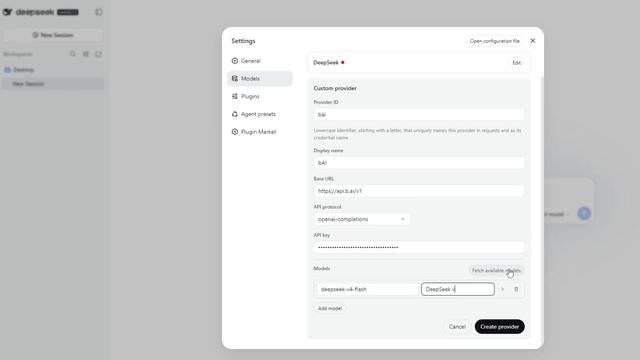Click the Custom provider heading
The image size is (640, 360).
click(335, 88)
